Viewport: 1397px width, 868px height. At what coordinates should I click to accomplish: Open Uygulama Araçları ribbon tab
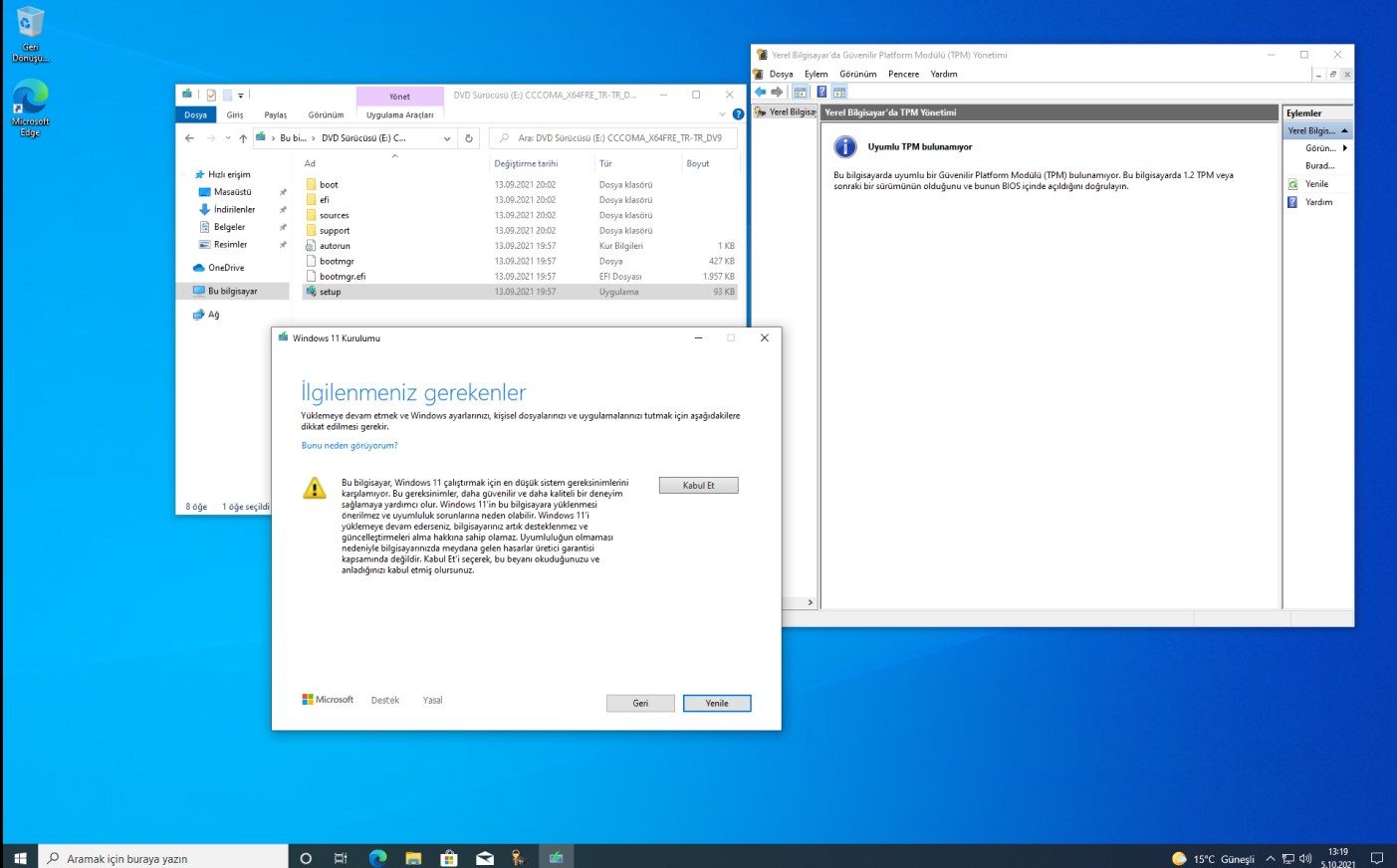coord(399,114)
